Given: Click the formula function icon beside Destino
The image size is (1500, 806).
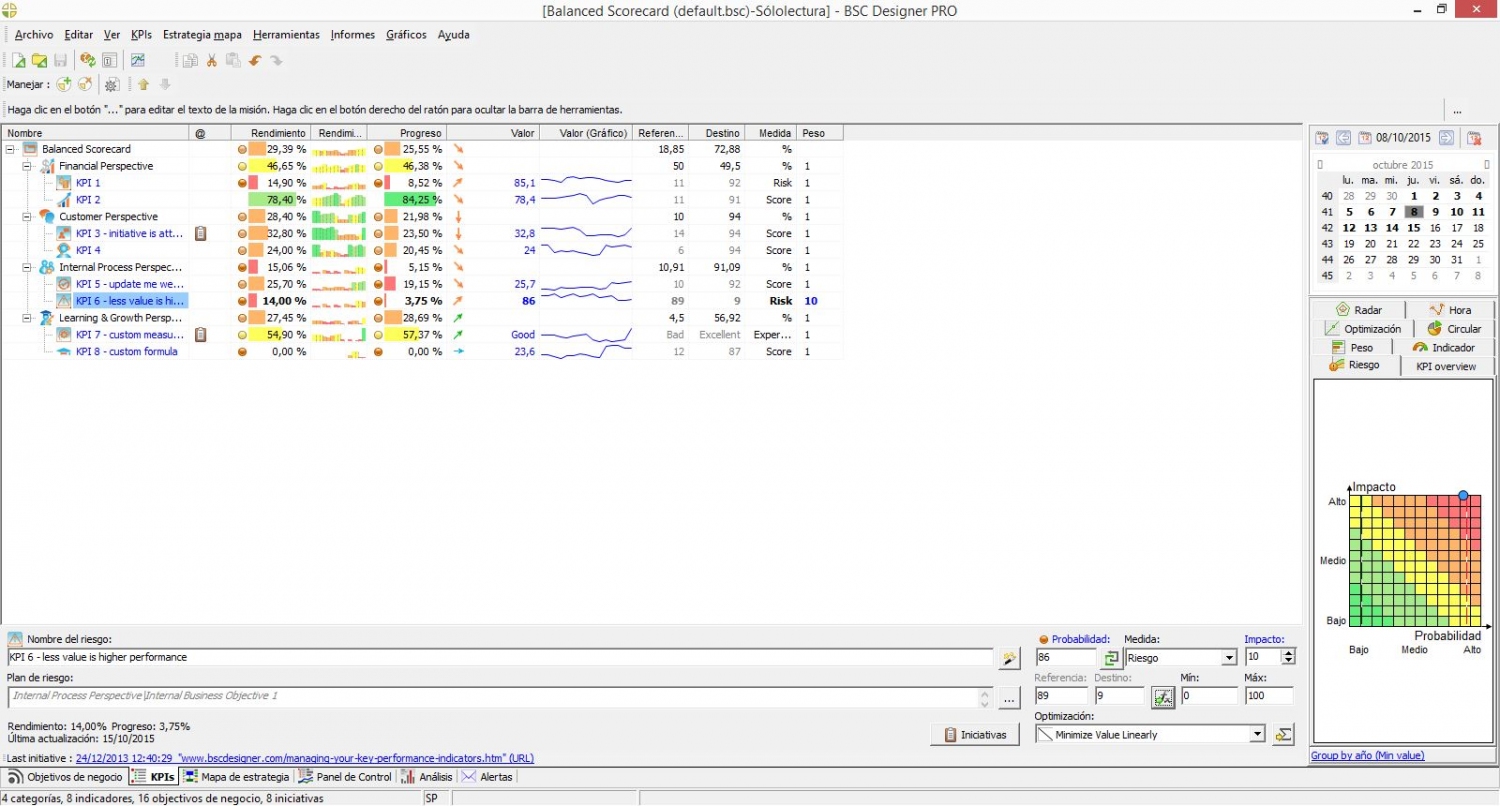Looking at the screenshot, I should pyautogui.click(x=1163, y=696).
